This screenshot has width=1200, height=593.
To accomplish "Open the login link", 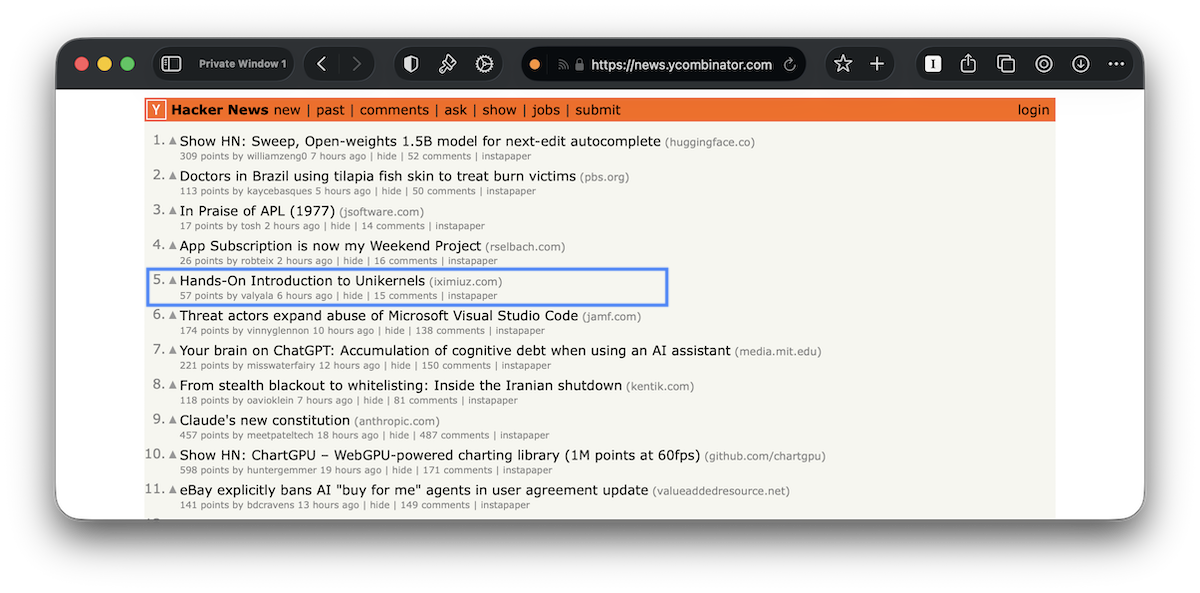I will click(x=1033, y=110).
